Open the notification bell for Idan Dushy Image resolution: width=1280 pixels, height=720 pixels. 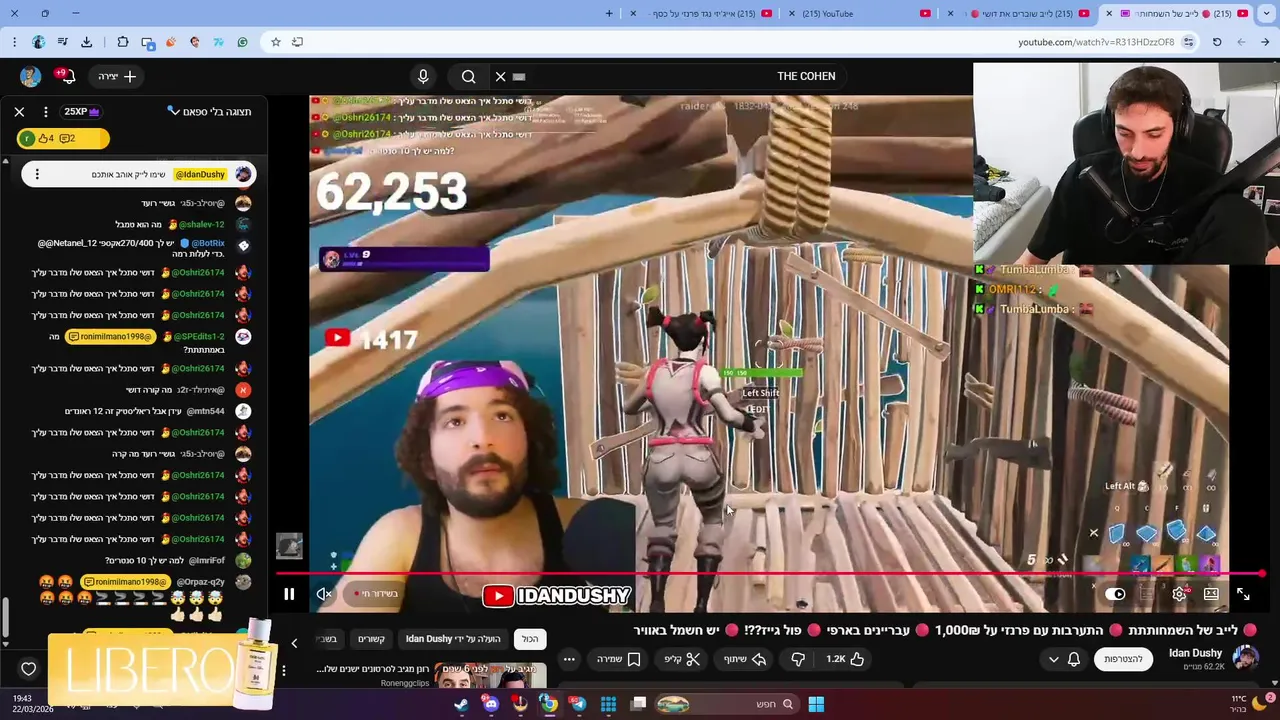click(1074, 659)
